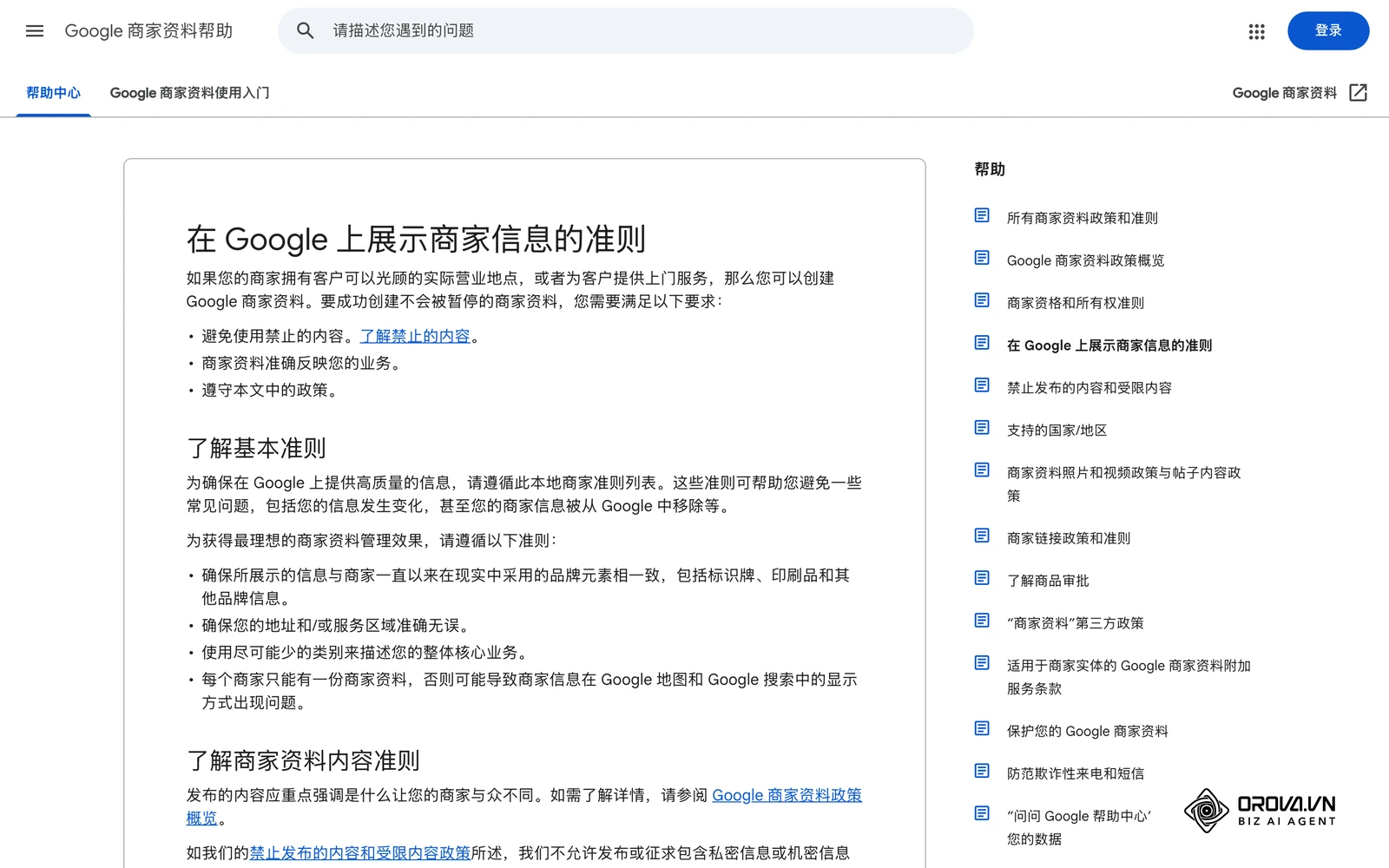Open the hamburger main menu
This screenshot has width=1389, height=868.
coord(35,31)
